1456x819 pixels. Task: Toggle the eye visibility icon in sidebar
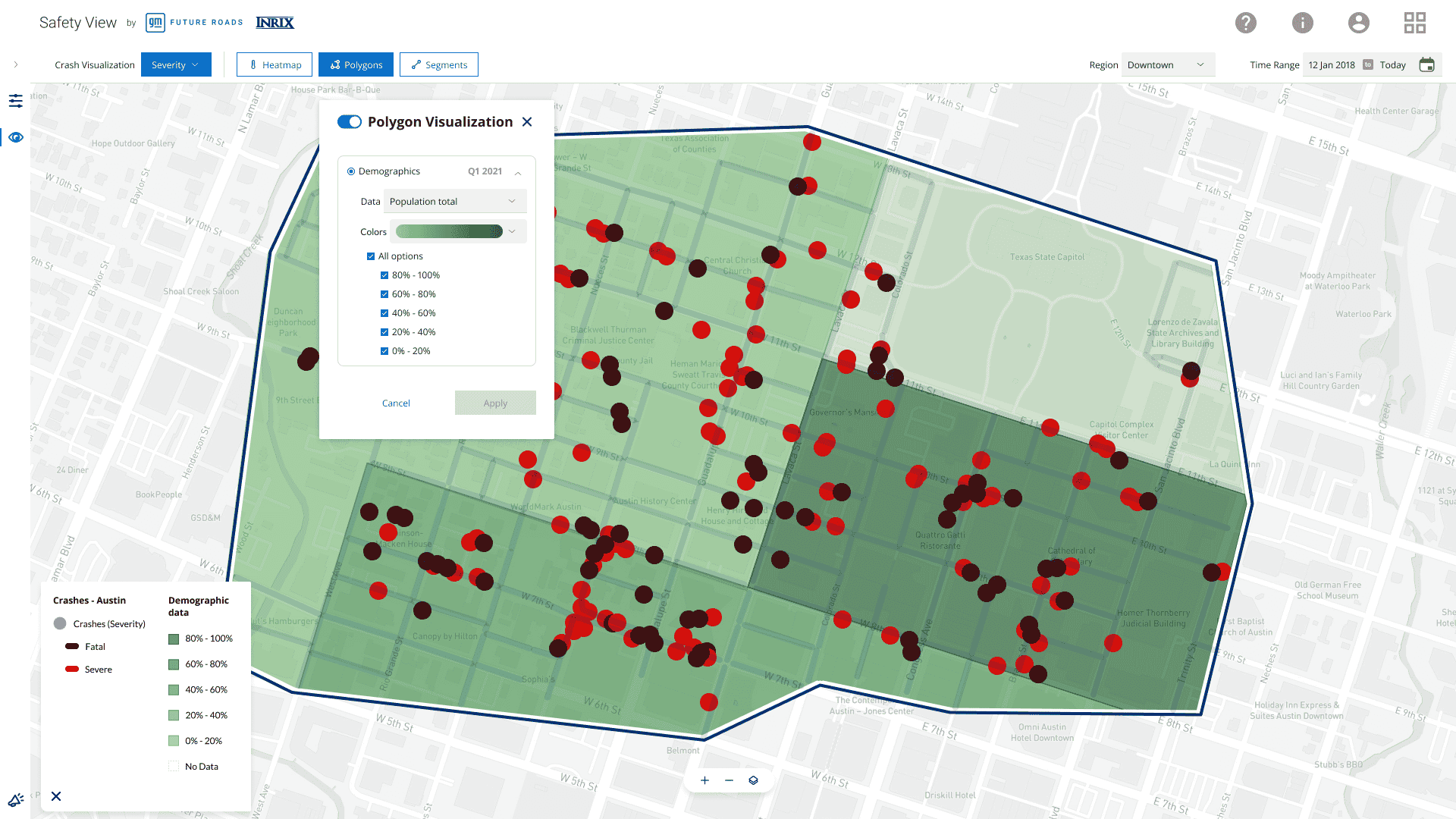[16, 137]
